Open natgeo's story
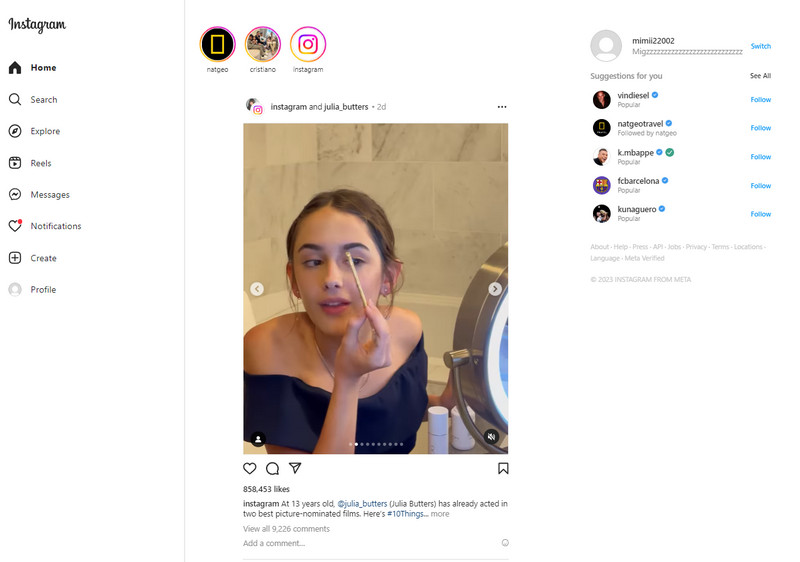The height and width of the screenshot is (562, 800). [217, 45]
